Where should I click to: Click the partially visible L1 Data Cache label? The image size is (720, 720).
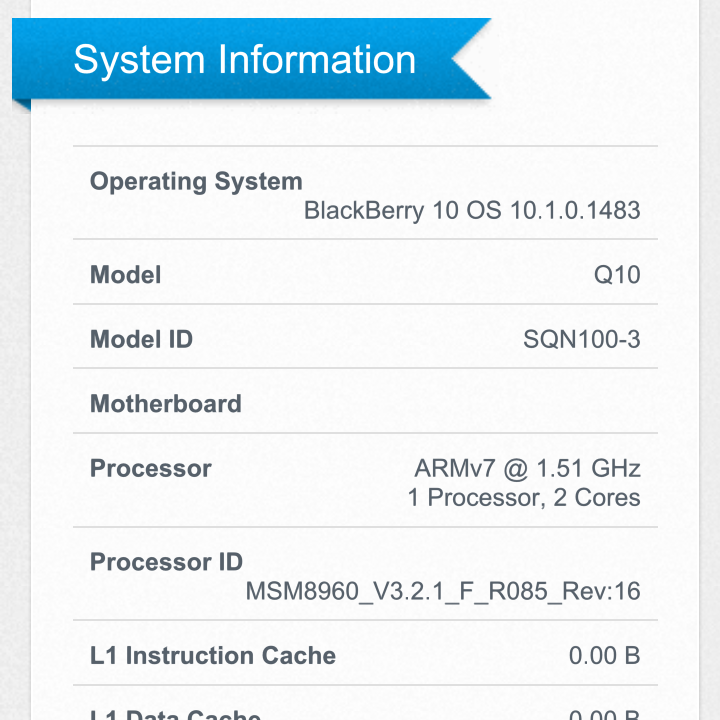pyautogui.click(x=176, y=714)
